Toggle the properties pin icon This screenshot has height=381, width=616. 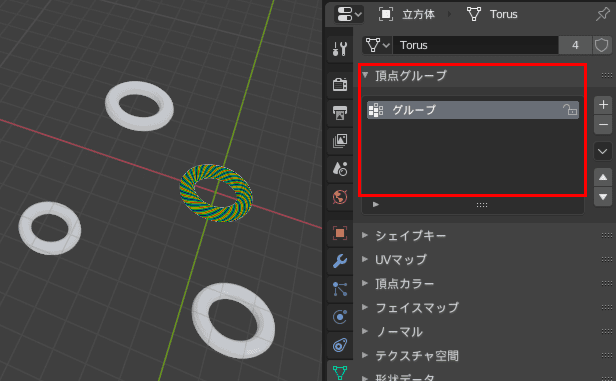[x=603, y=14]
